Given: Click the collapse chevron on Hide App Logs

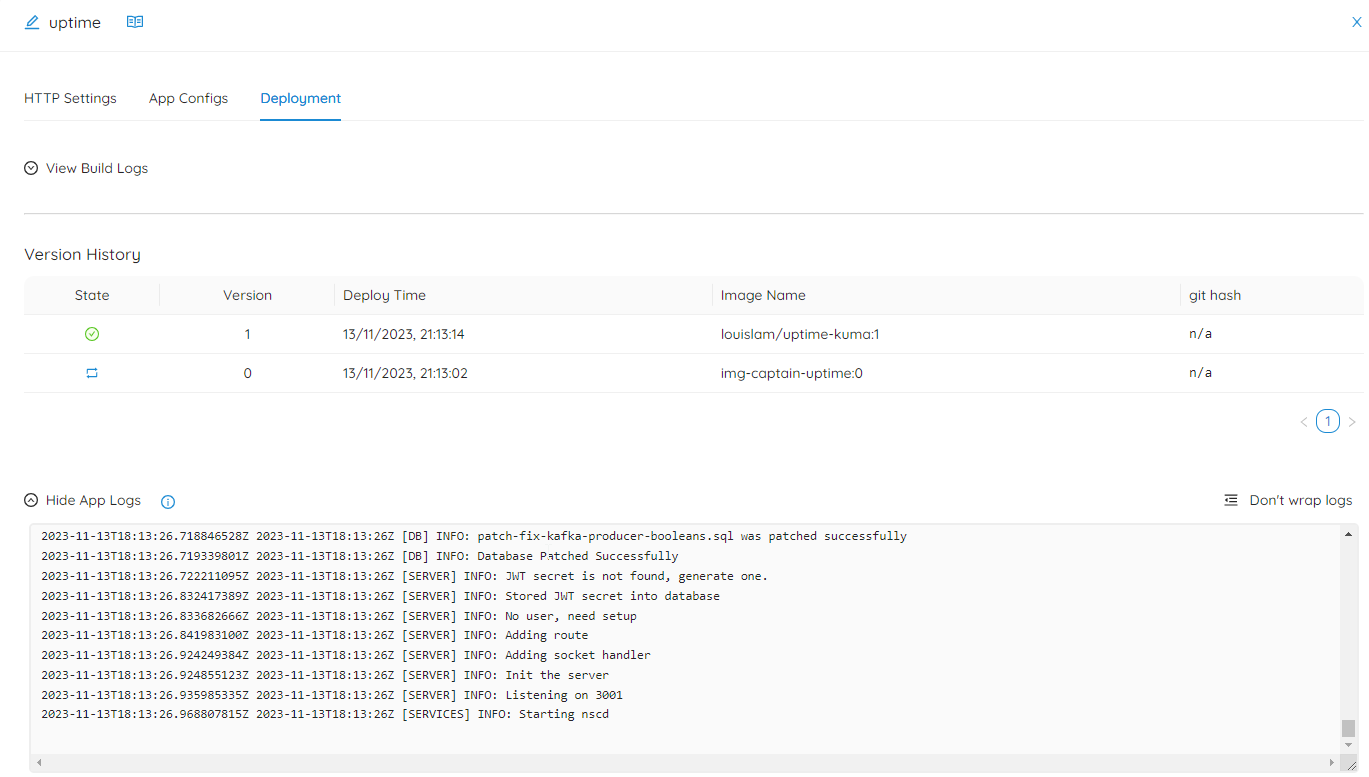Looking at the screenshot, I should click(29, 500).
